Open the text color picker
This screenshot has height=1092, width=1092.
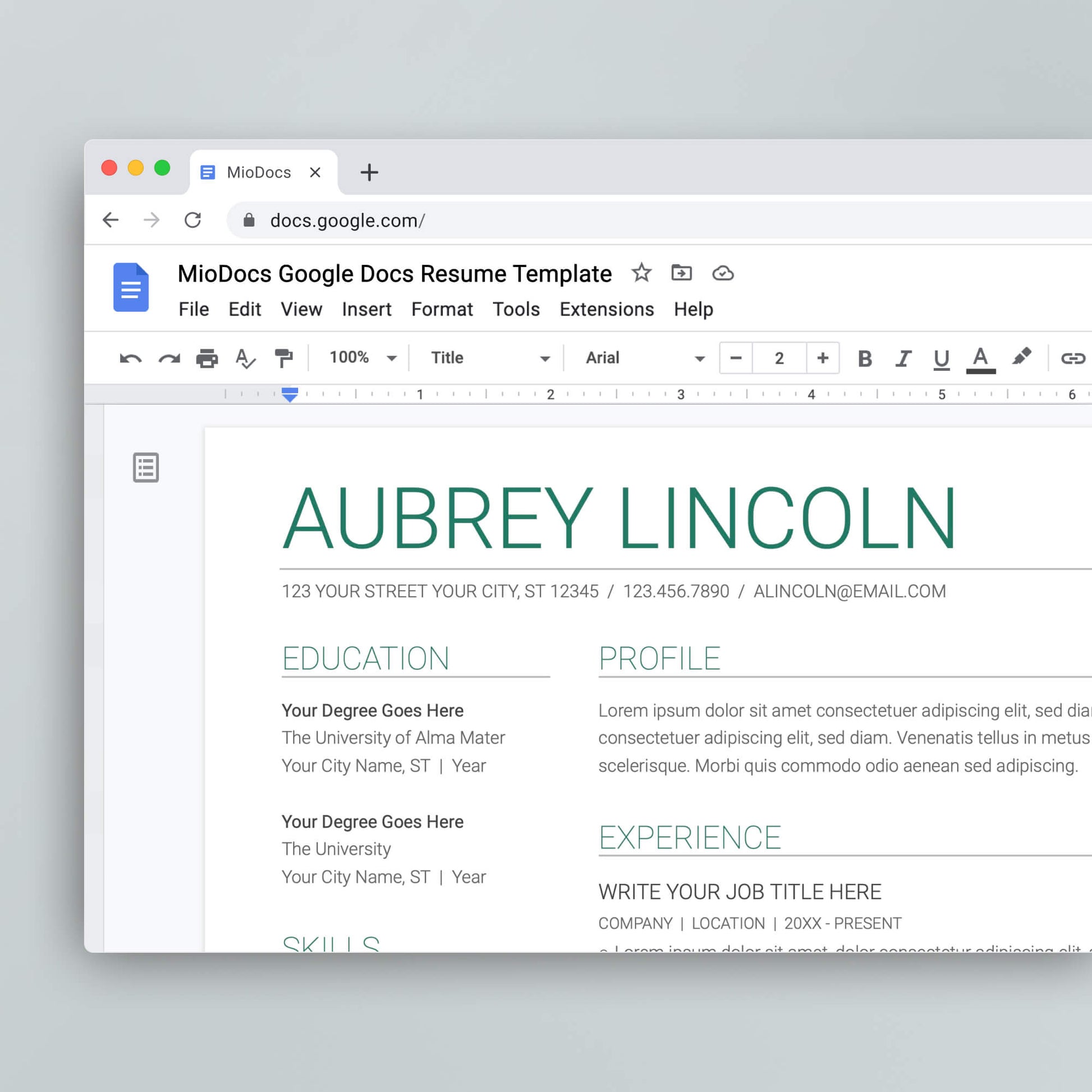(981, 358)
